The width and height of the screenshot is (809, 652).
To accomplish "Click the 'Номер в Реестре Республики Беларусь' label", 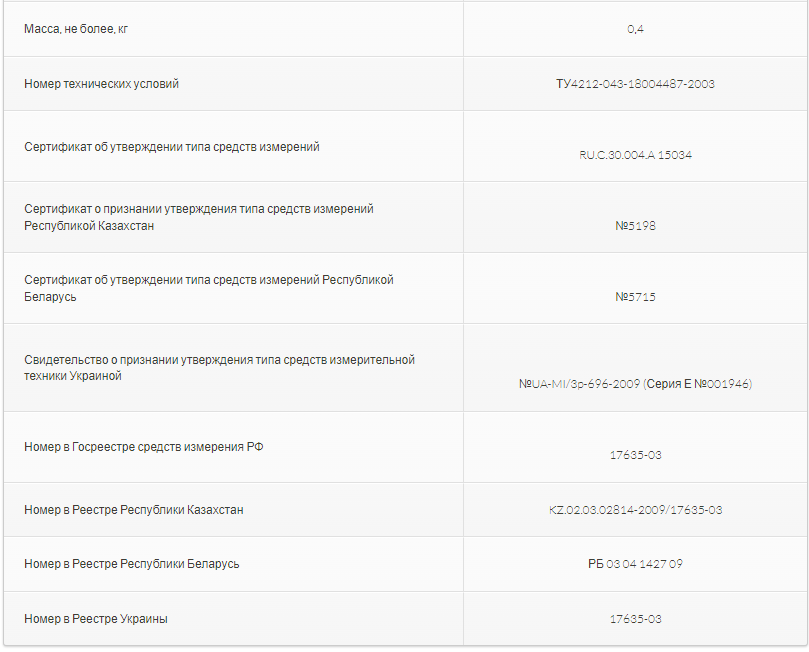I will [x=132, y=564].
